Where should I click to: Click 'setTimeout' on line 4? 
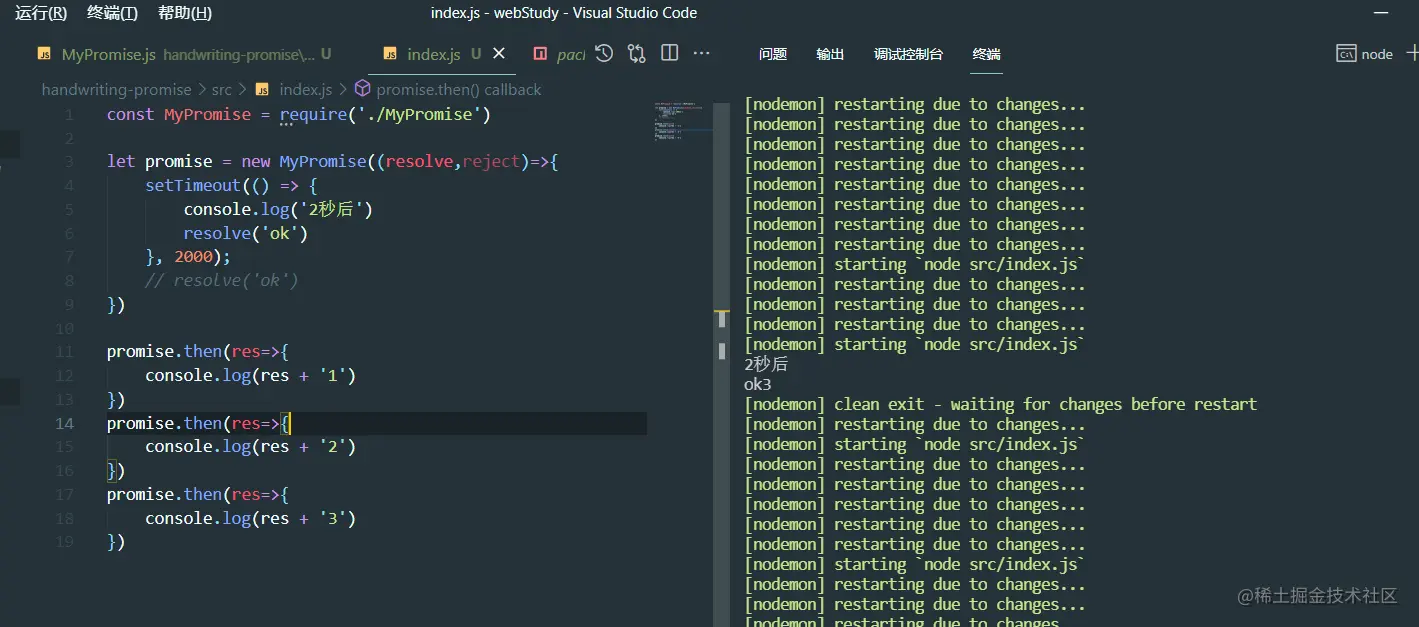193,185
